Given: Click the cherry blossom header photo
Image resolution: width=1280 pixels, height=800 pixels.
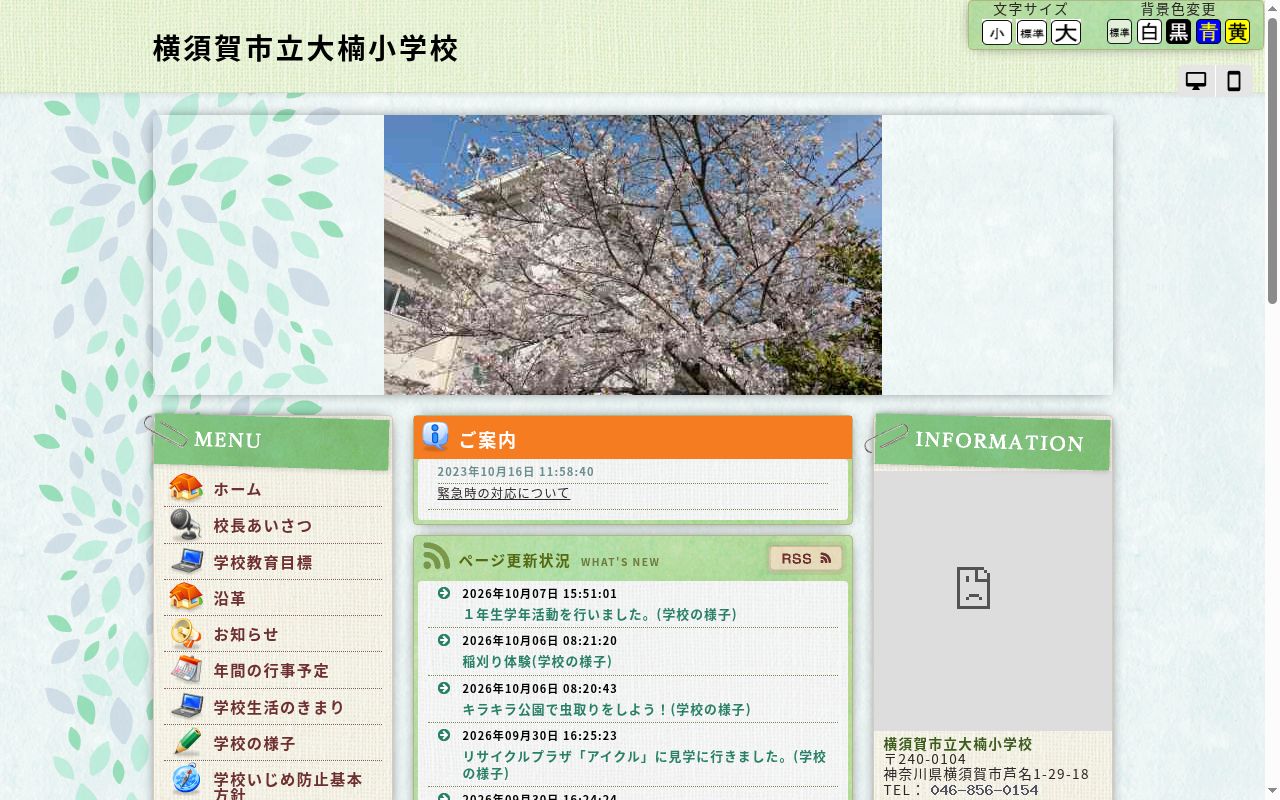Looking at the screenshot, I should pyautogui.click(x=633, y=255).
